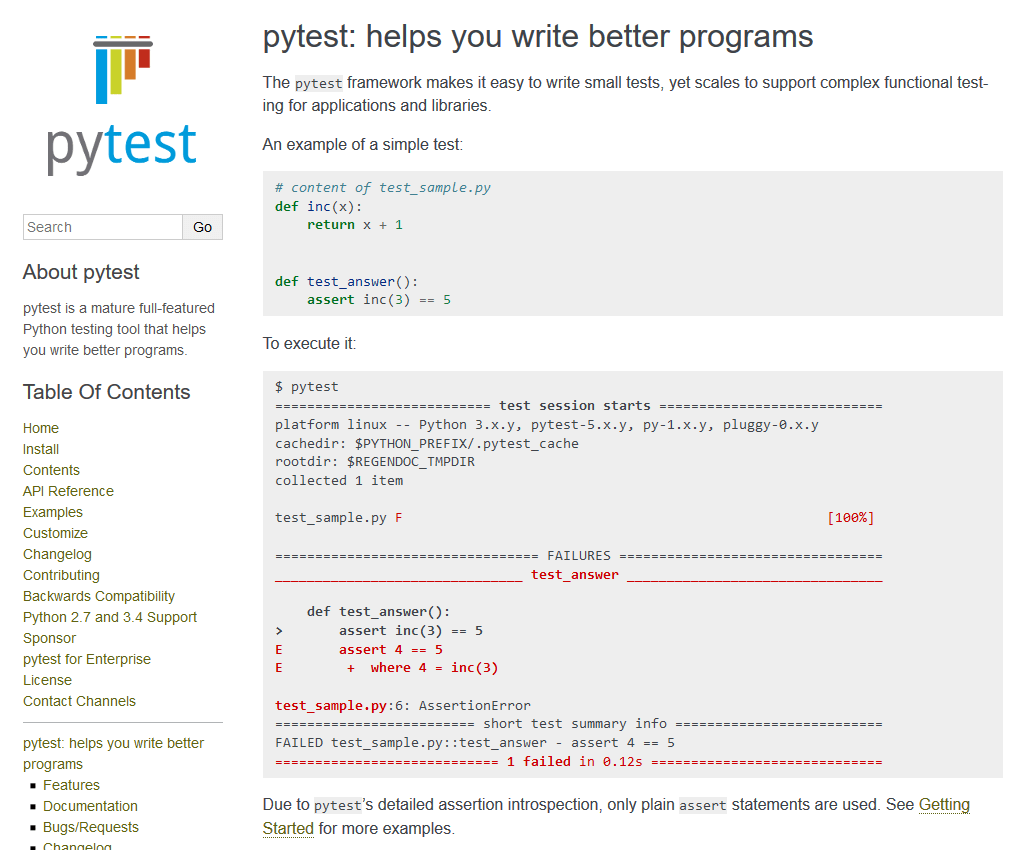Image resolution: width=1020 pixels, height=850 pixels.
Task: View the License page
Action: click(47, 680)
